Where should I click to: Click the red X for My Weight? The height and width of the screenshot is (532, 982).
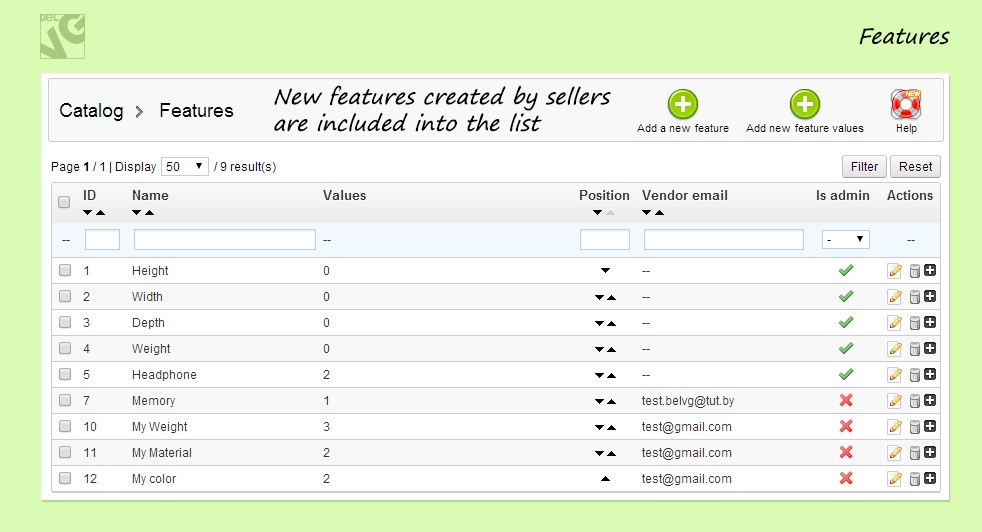tap(846, 427)
